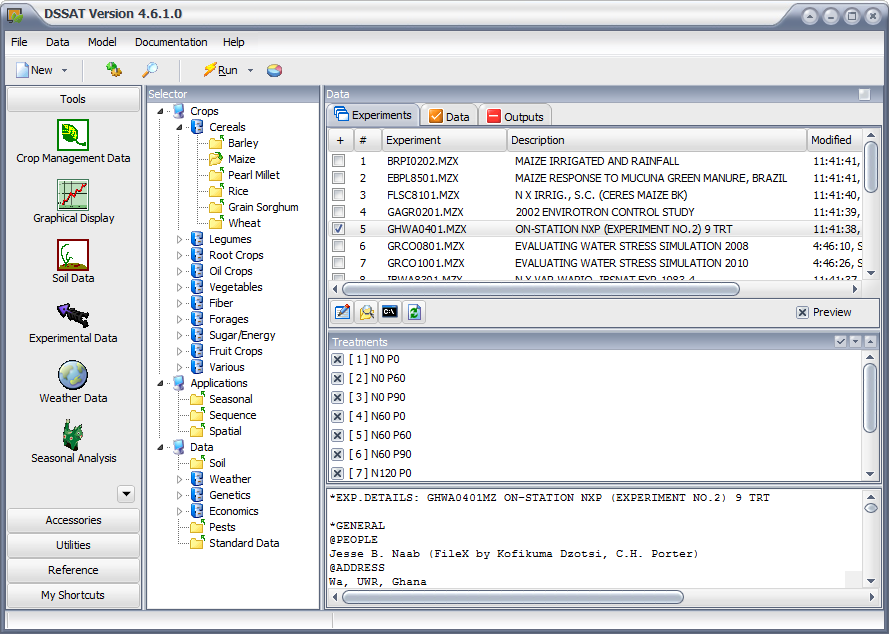Check the FLSC8101.MZX experiment checkbox
The width and height of the screenshot is (889, 634).
(x=338, y=195)
